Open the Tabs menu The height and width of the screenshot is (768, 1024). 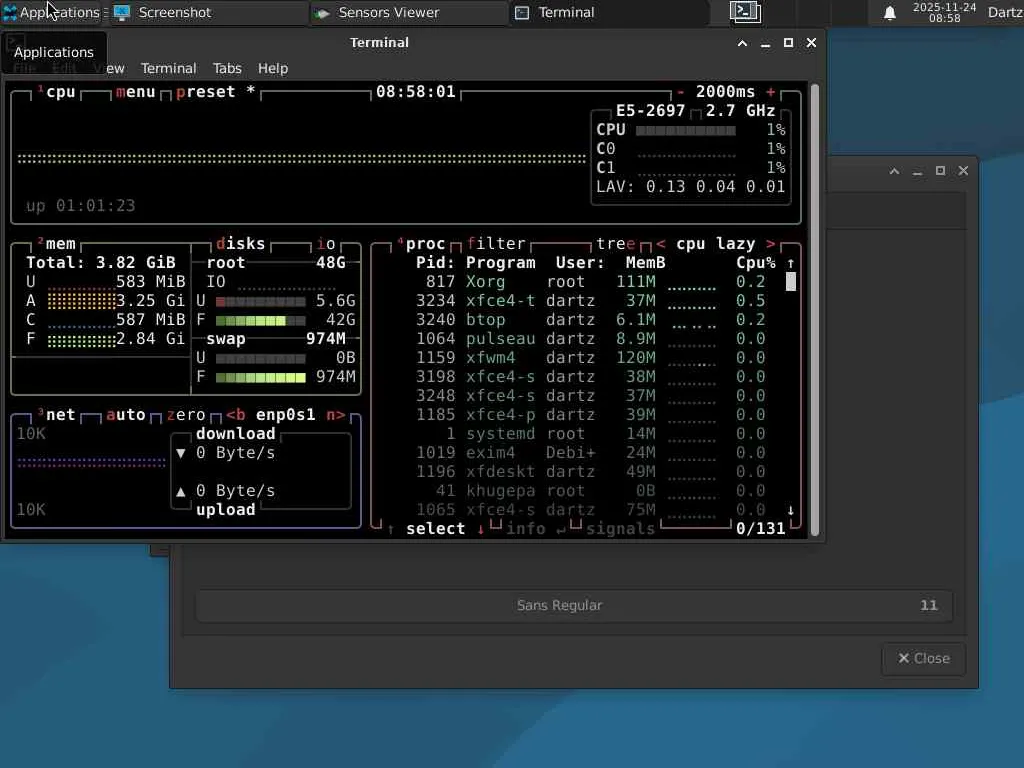tap(227, 68)
